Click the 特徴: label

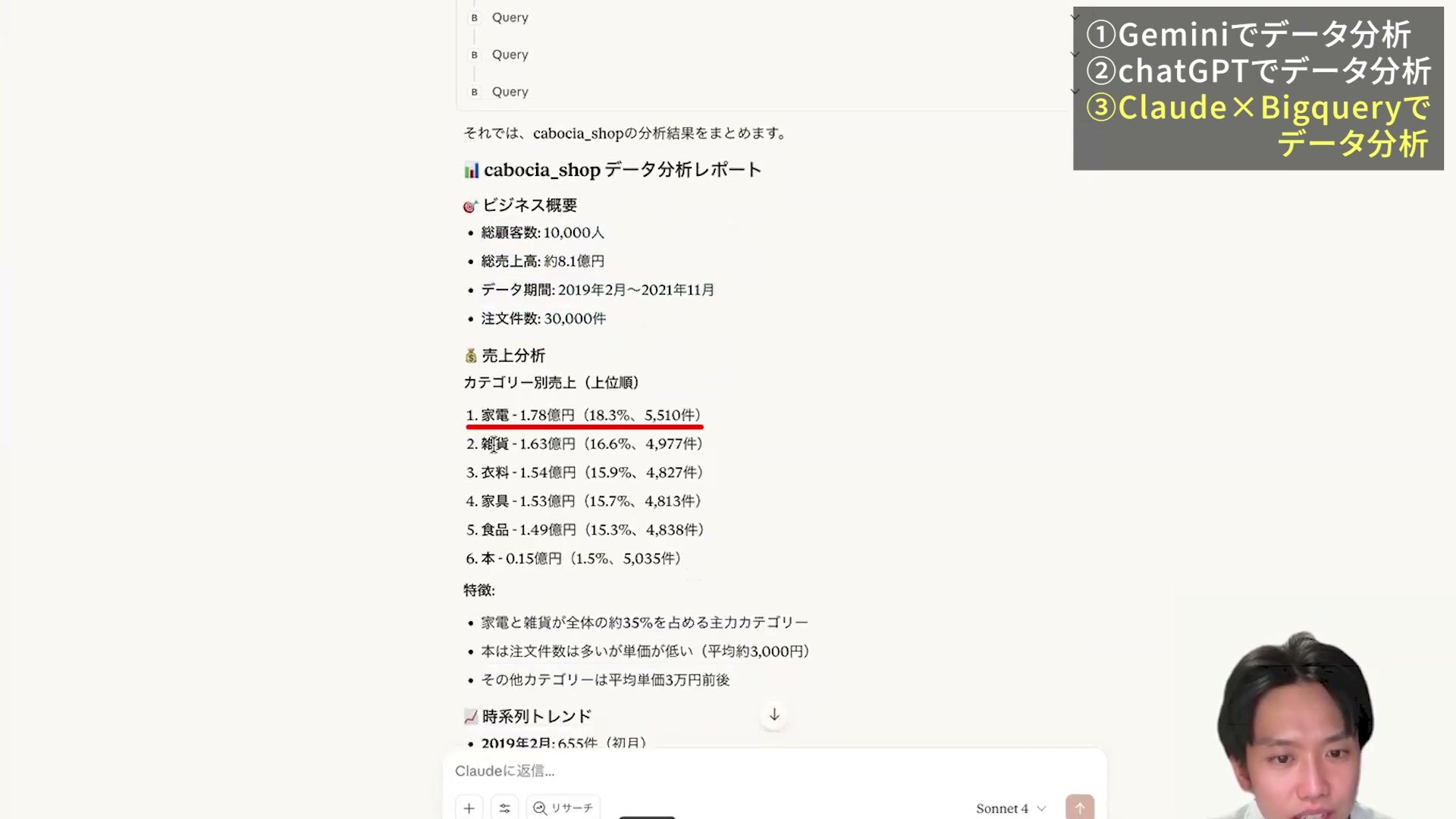click(479, 591)
